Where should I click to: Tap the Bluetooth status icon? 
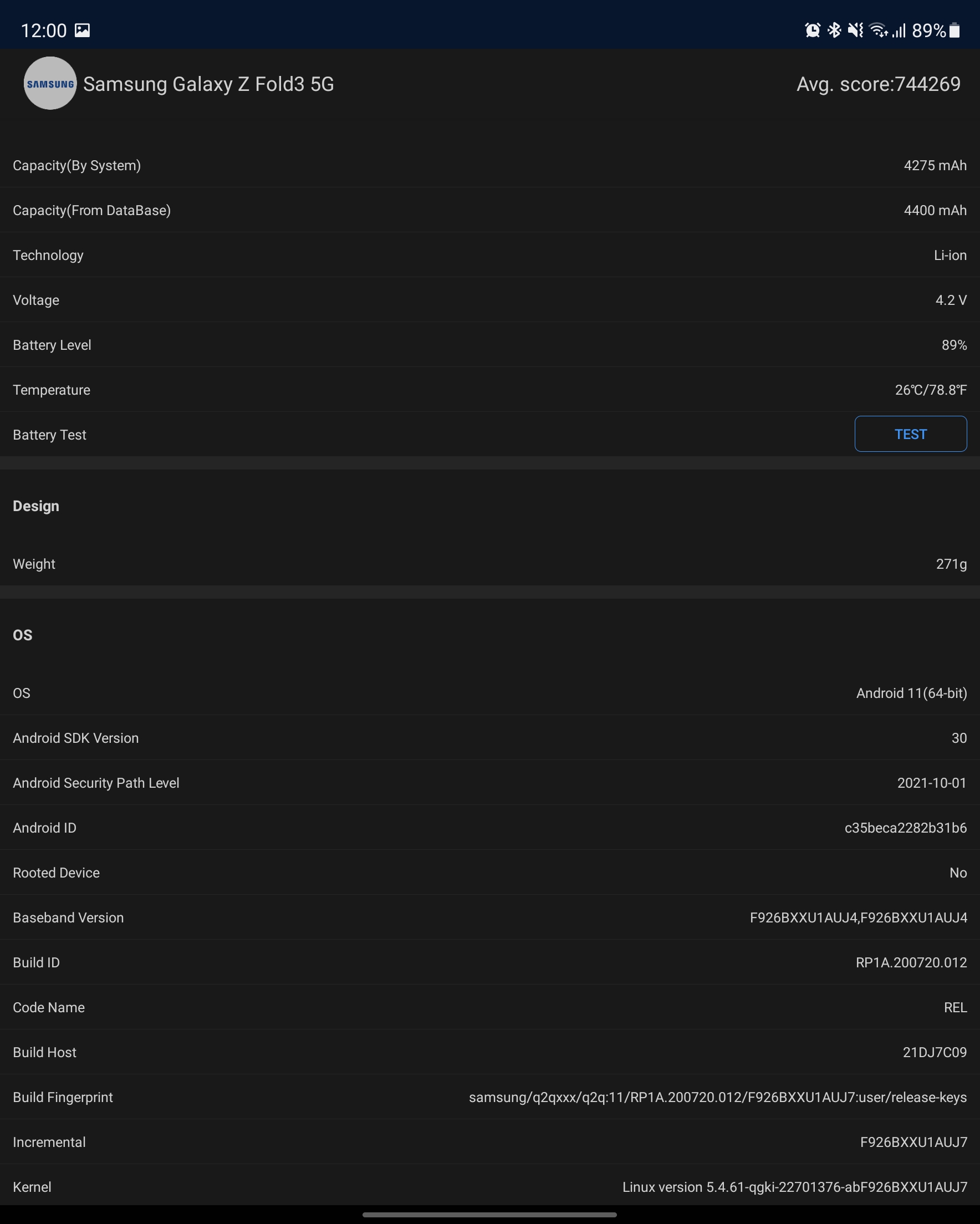pos(834,30)
